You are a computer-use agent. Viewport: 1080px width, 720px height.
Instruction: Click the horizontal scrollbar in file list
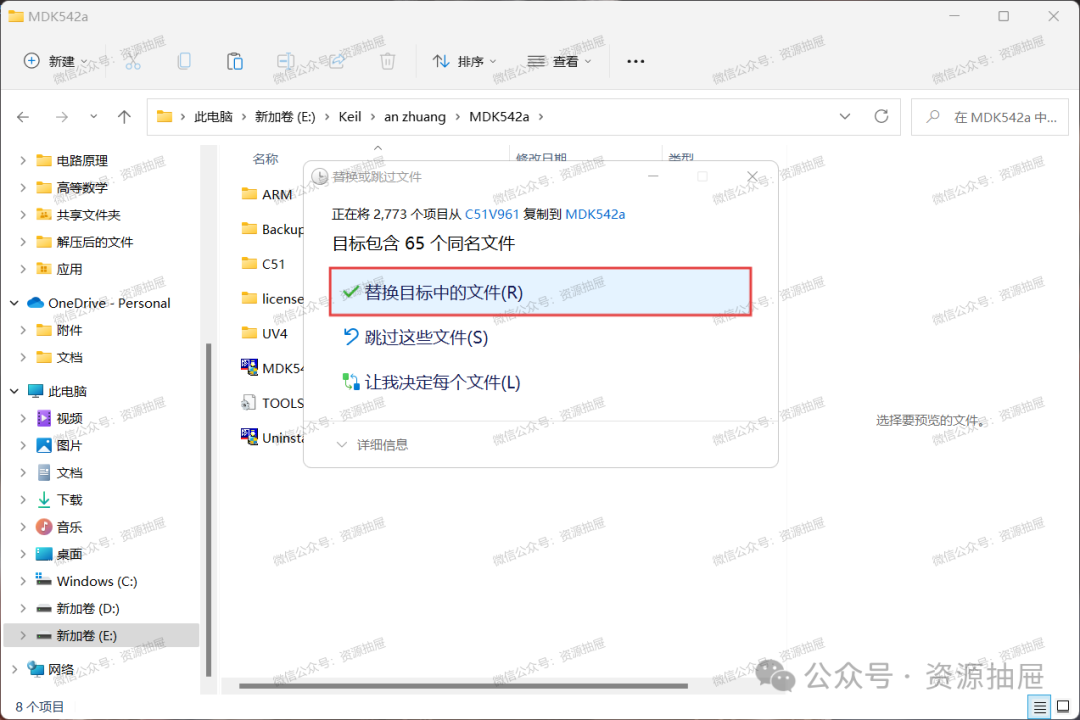pos(463,686)
